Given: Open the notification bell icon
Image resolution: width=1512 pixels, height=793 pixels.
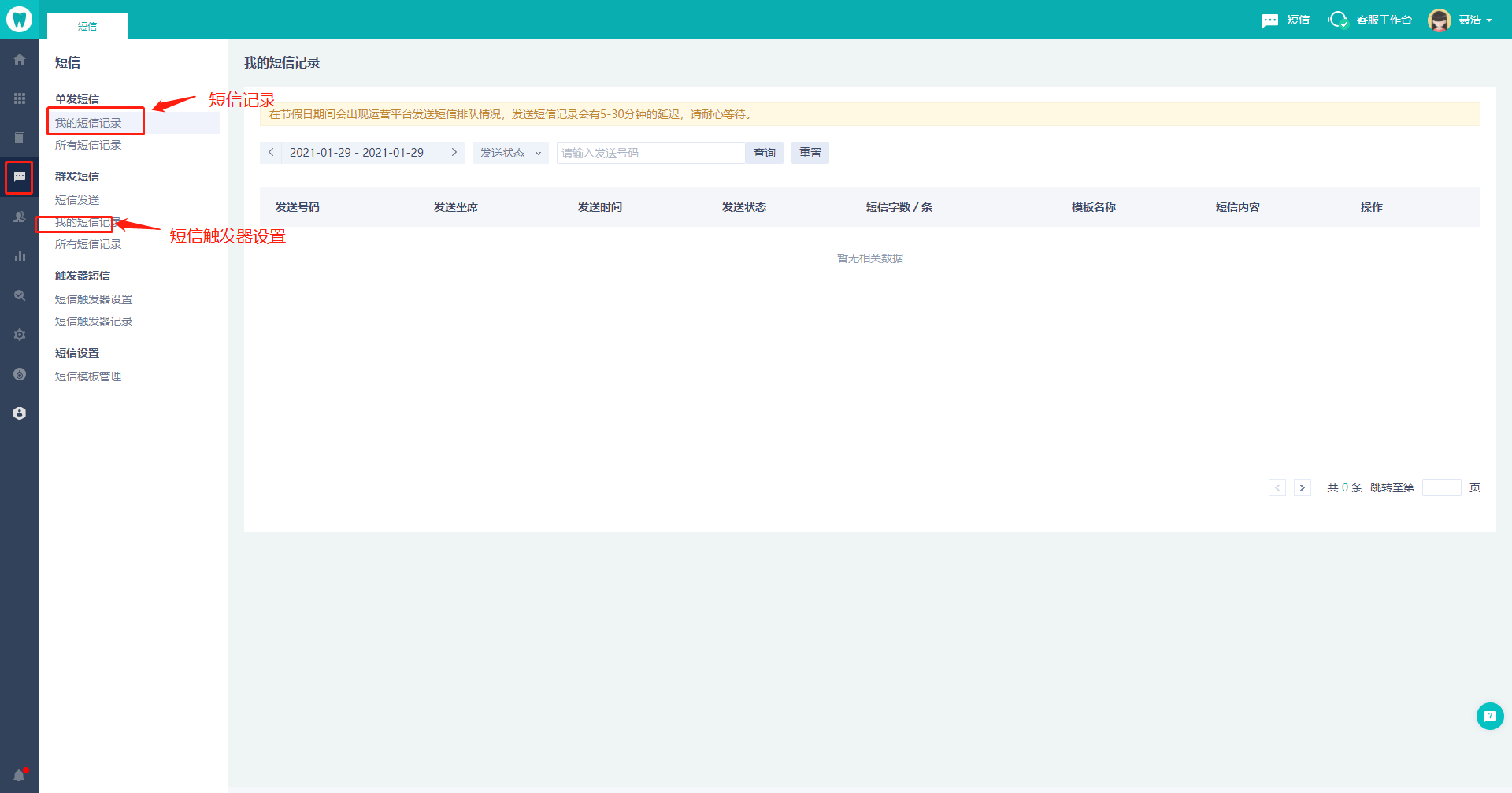Looking at the screenshot, I should click(20, 775).
